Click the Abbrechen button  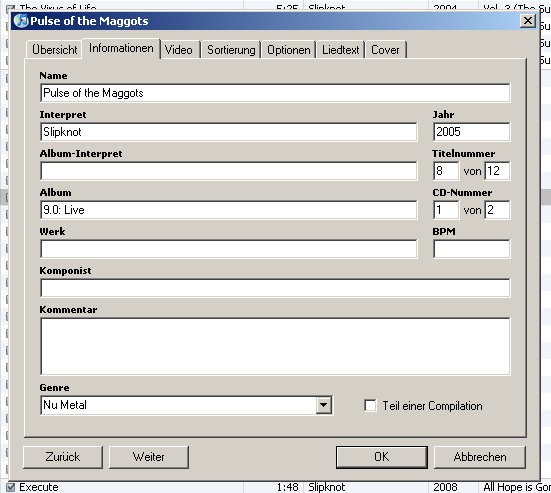point(480,457)
